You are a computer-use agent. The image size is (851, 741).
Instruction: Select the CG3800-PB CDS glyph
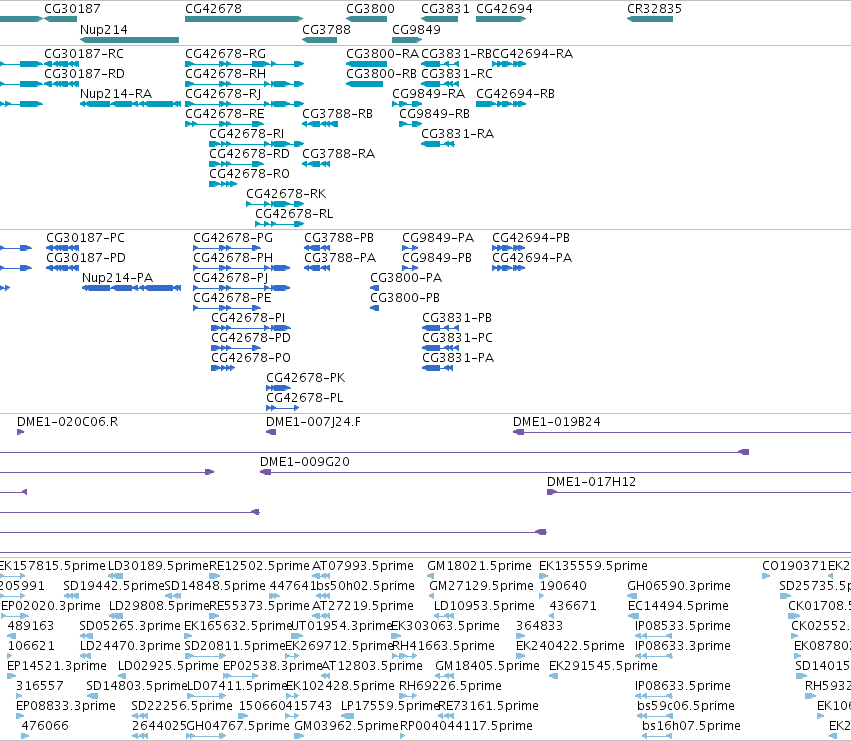(374, 308)
